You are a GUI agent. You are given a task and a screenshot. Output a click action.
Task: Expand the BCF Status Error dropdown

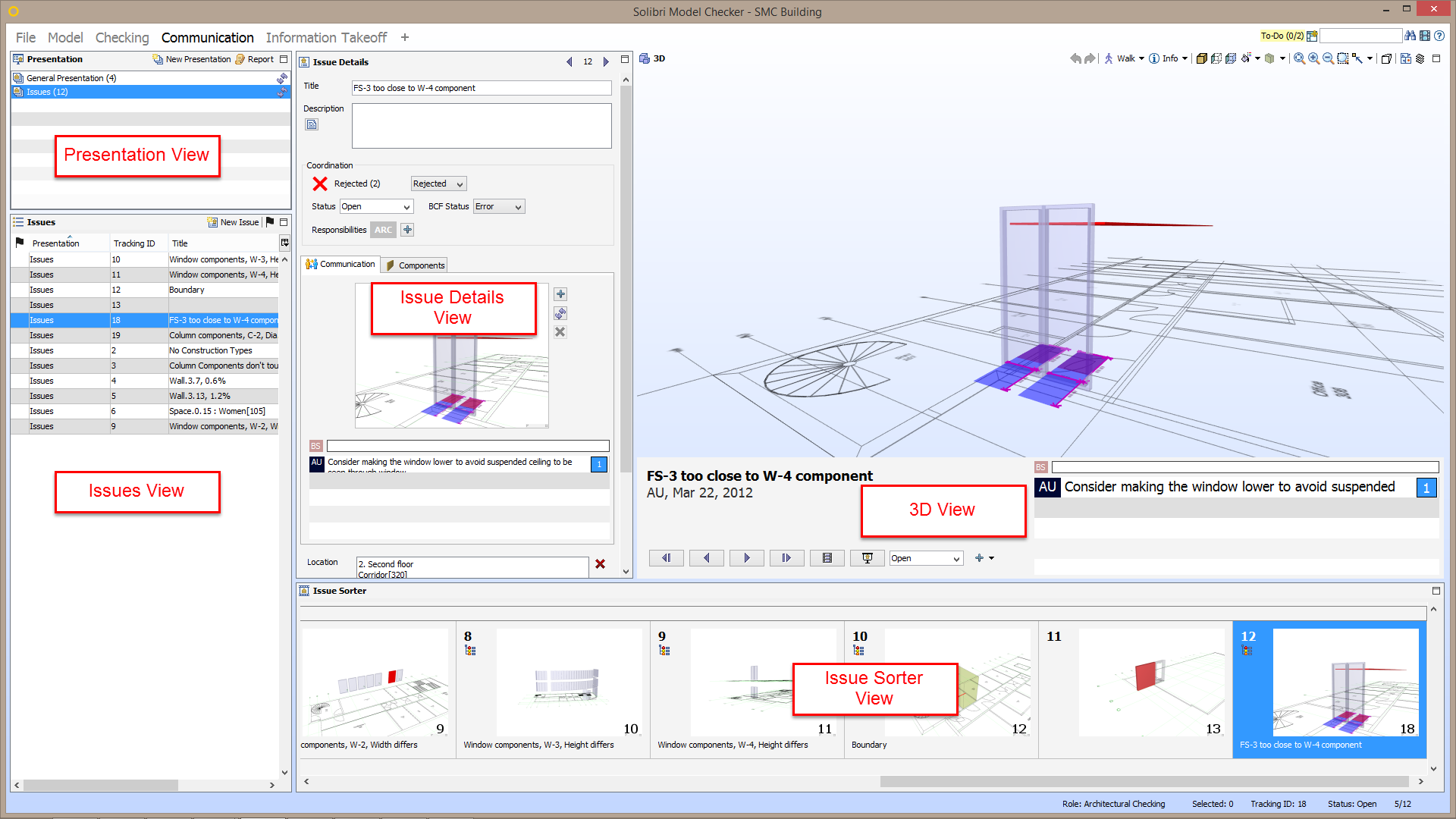tap(498, 206)
